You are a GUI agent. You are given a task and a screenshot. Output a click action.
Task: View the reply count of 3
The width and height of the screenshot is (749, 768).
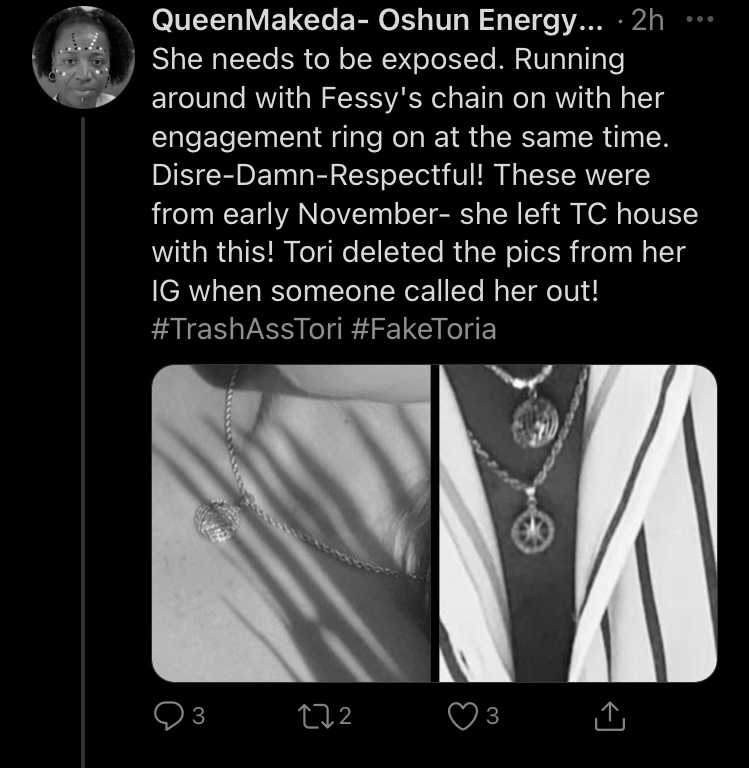(198, 716)
